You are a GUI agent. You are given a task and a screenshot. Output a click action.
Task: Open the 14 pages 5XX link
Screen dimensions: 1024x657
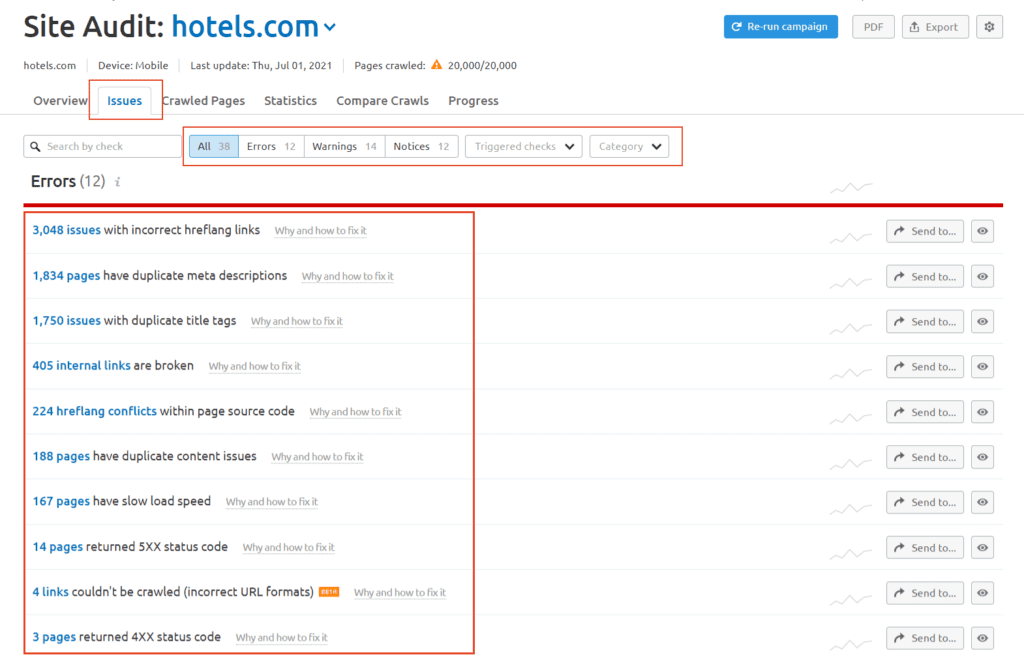tap(57, 547)
